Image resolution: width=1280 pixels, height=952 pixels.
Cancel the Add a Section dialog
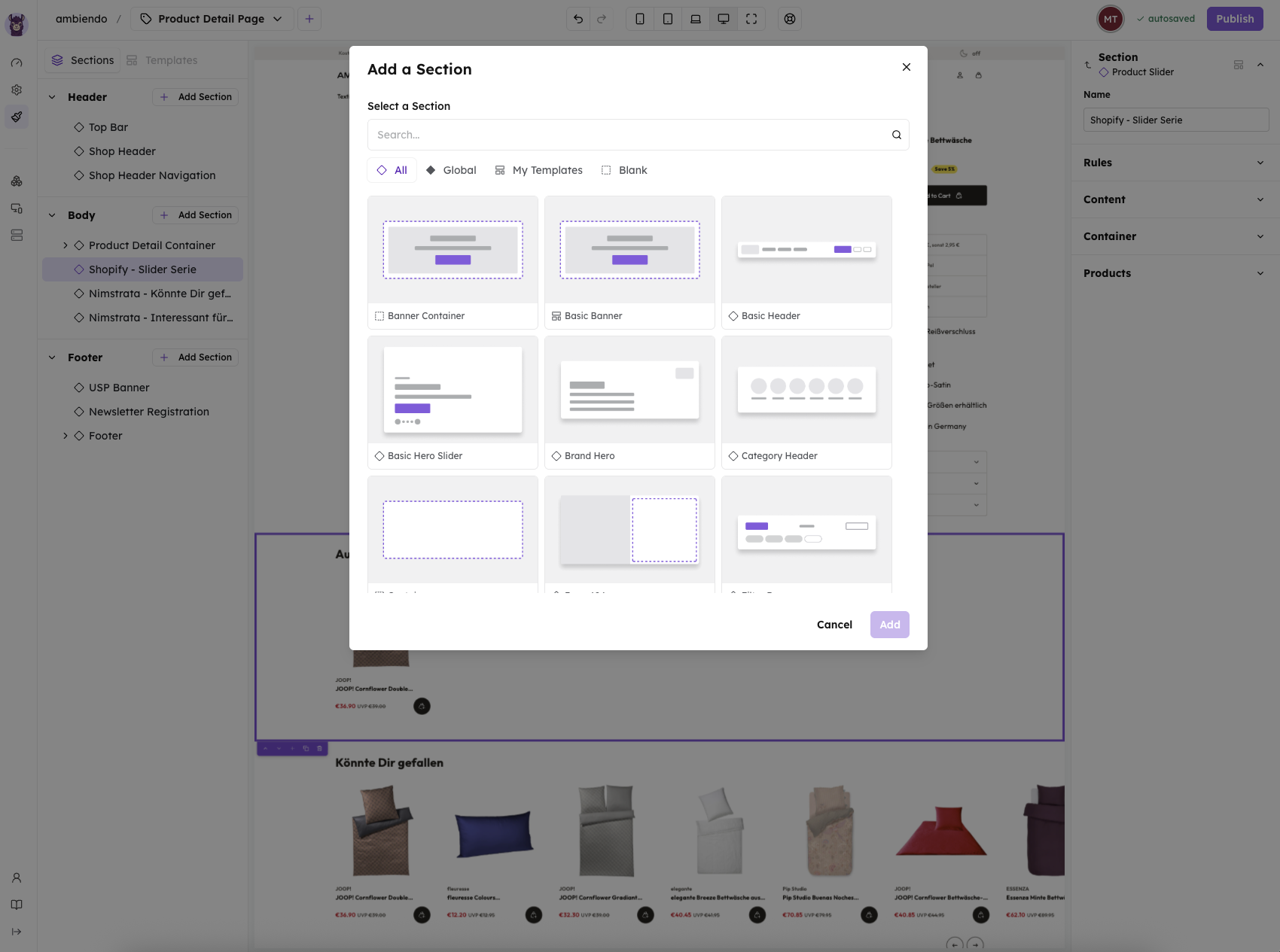834,625
